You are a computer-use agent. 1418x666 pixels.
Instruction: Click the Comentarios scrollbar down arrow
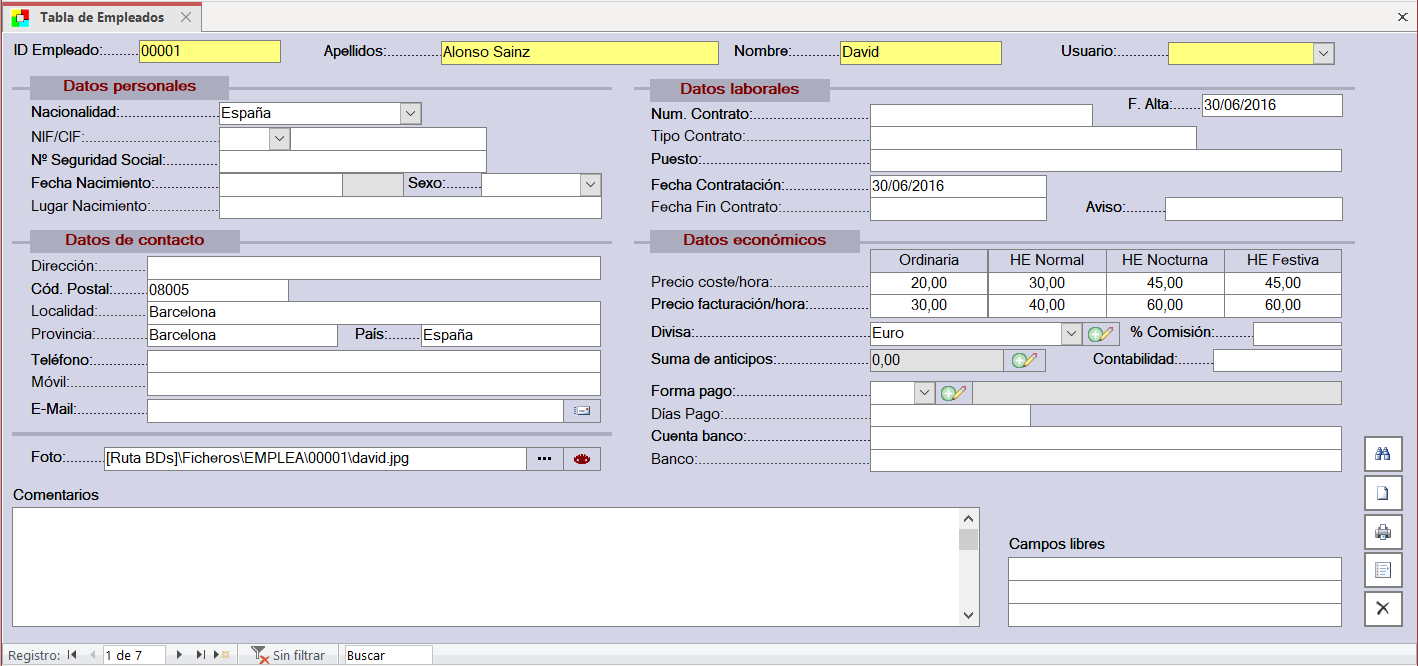pyautogui.click(x=968, y=616)
